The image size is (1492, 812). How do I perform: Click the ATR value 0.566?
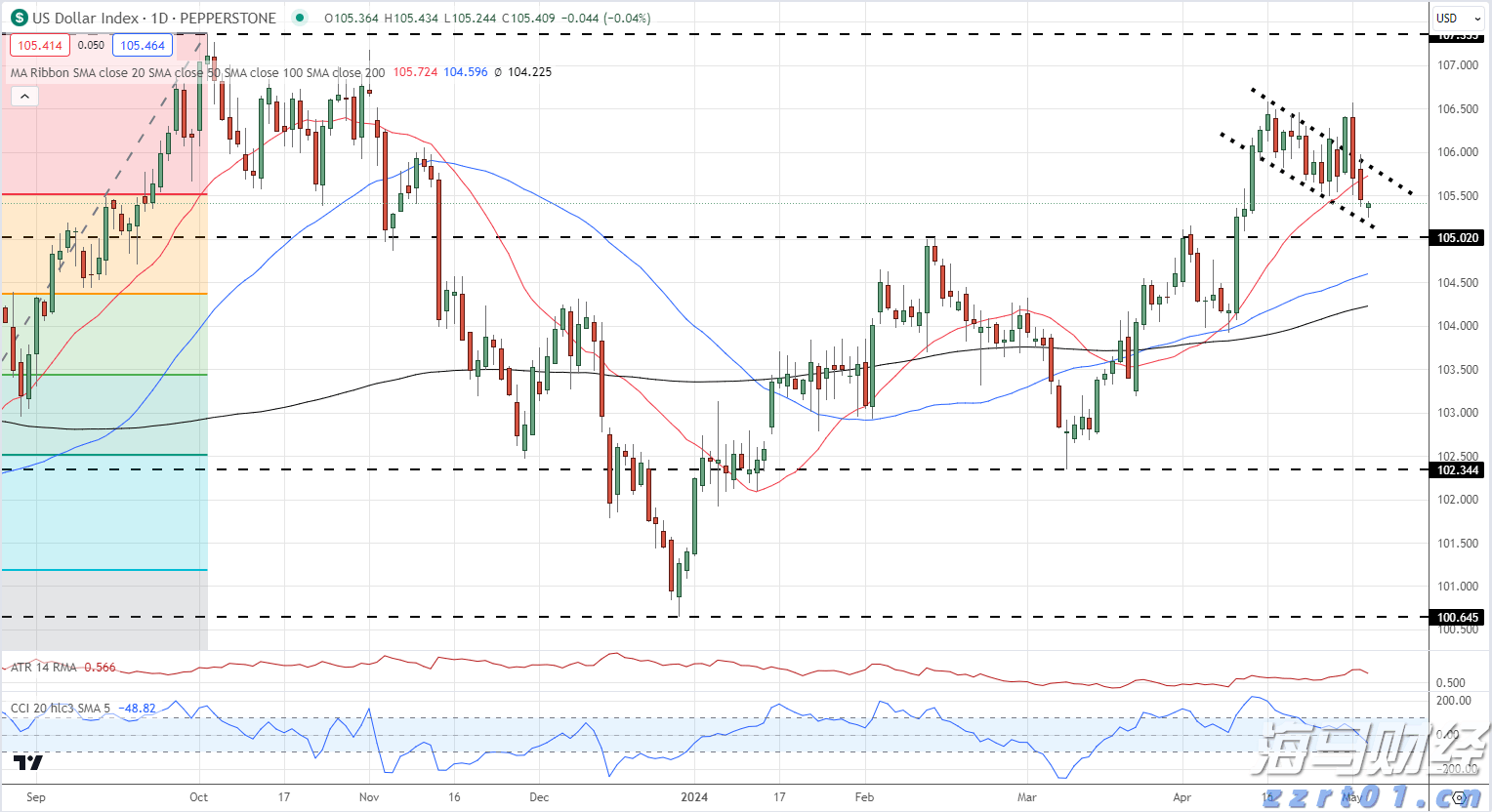pos(100,668)
